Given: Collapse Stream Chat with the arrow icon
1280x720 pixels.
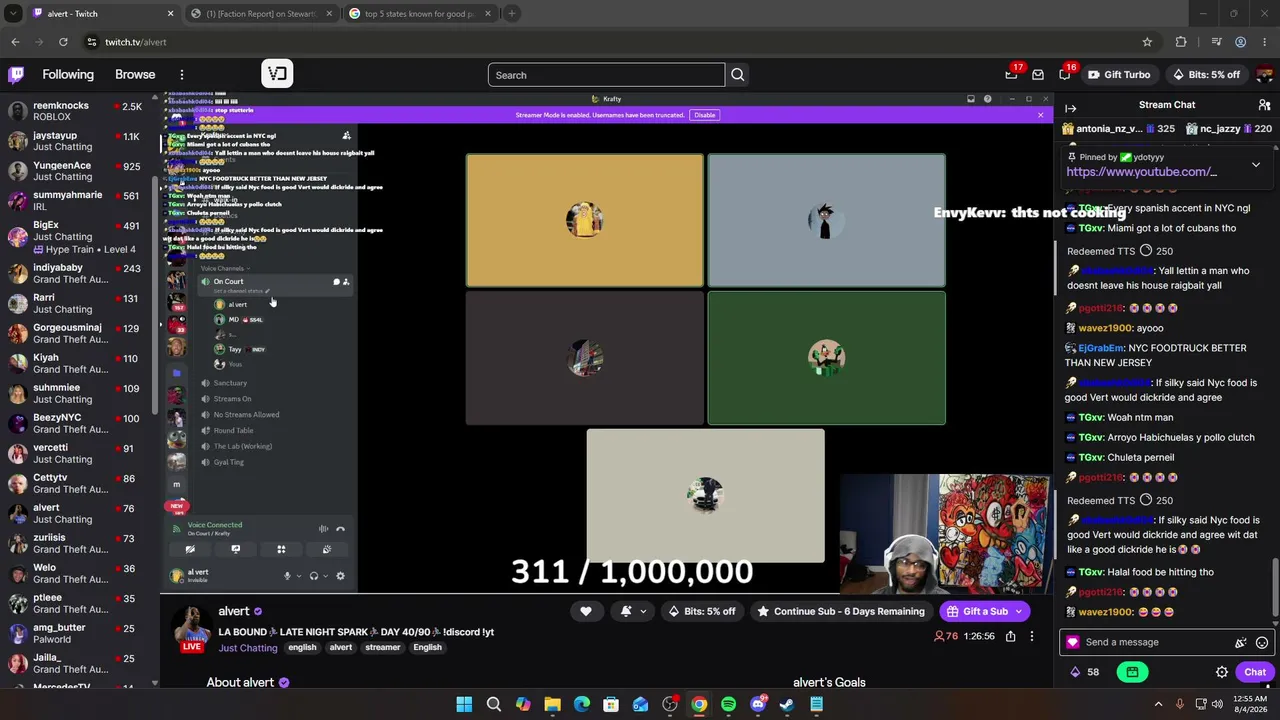Looking at the screenshot, I should [x=1071, y=108].
